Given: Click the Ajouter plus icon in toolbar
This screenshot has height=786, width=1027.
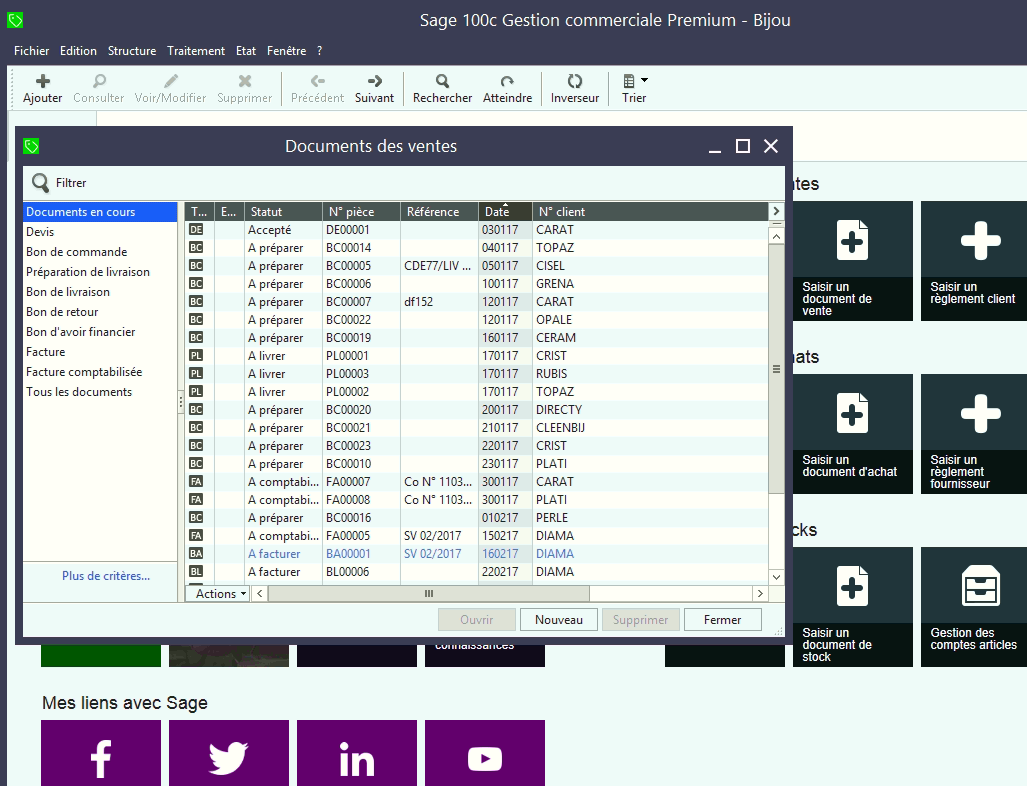Looking at the screenshot, I should (43, 81).
